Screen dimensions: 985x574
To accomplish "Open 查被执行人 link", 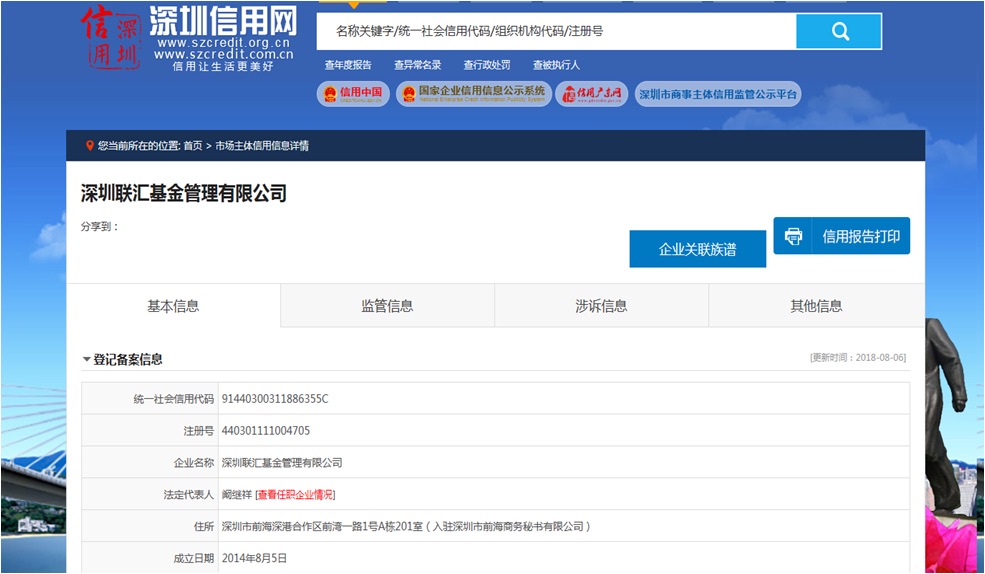I will click(x=557, y=65).
